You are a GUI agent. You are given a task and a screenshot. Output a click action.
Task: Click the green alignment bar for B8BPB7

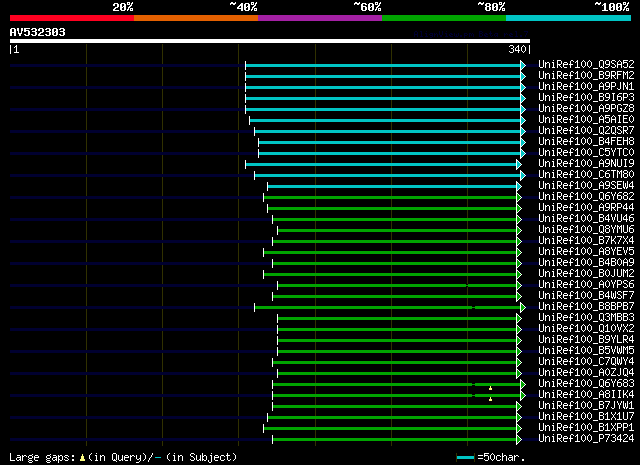387,307
